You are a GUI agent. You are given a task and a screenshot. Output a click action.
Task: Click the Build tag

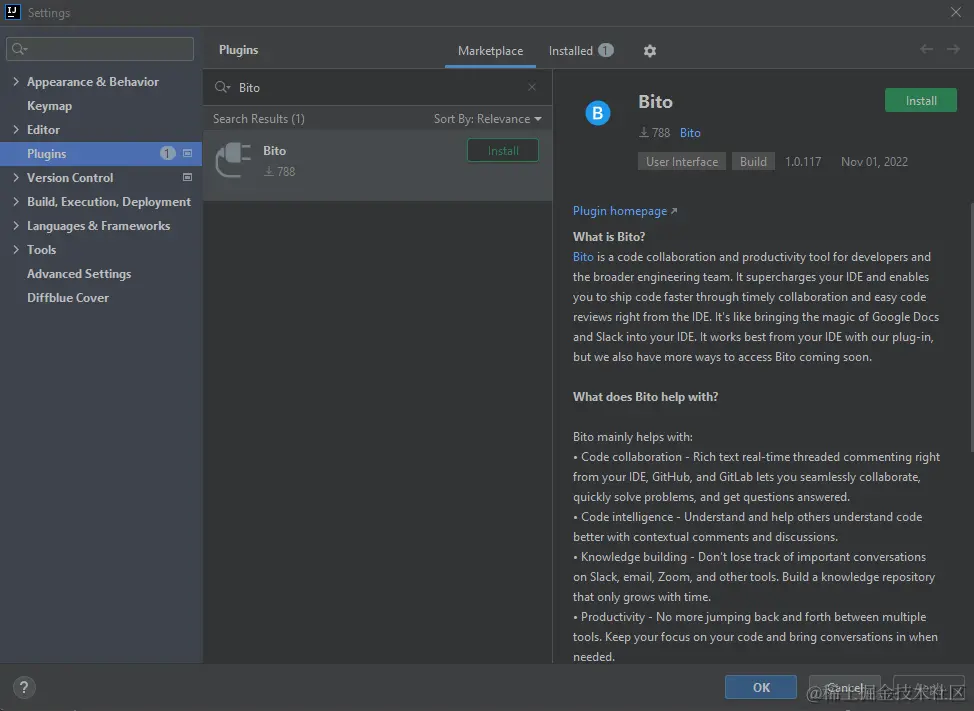click(x=753, y=161)
